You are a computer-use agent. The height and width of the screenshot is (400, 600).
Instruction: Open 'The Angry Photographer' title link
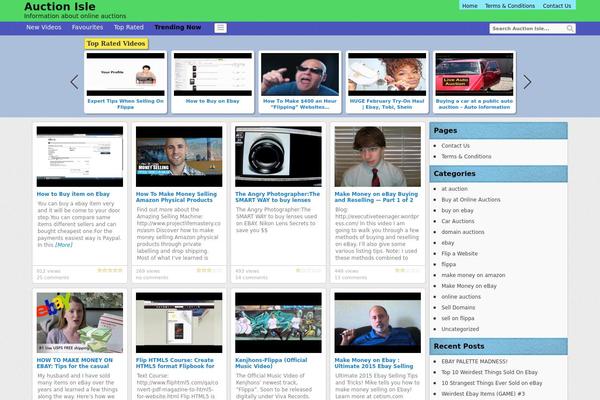pyautogui.click(x=277, y=197)
